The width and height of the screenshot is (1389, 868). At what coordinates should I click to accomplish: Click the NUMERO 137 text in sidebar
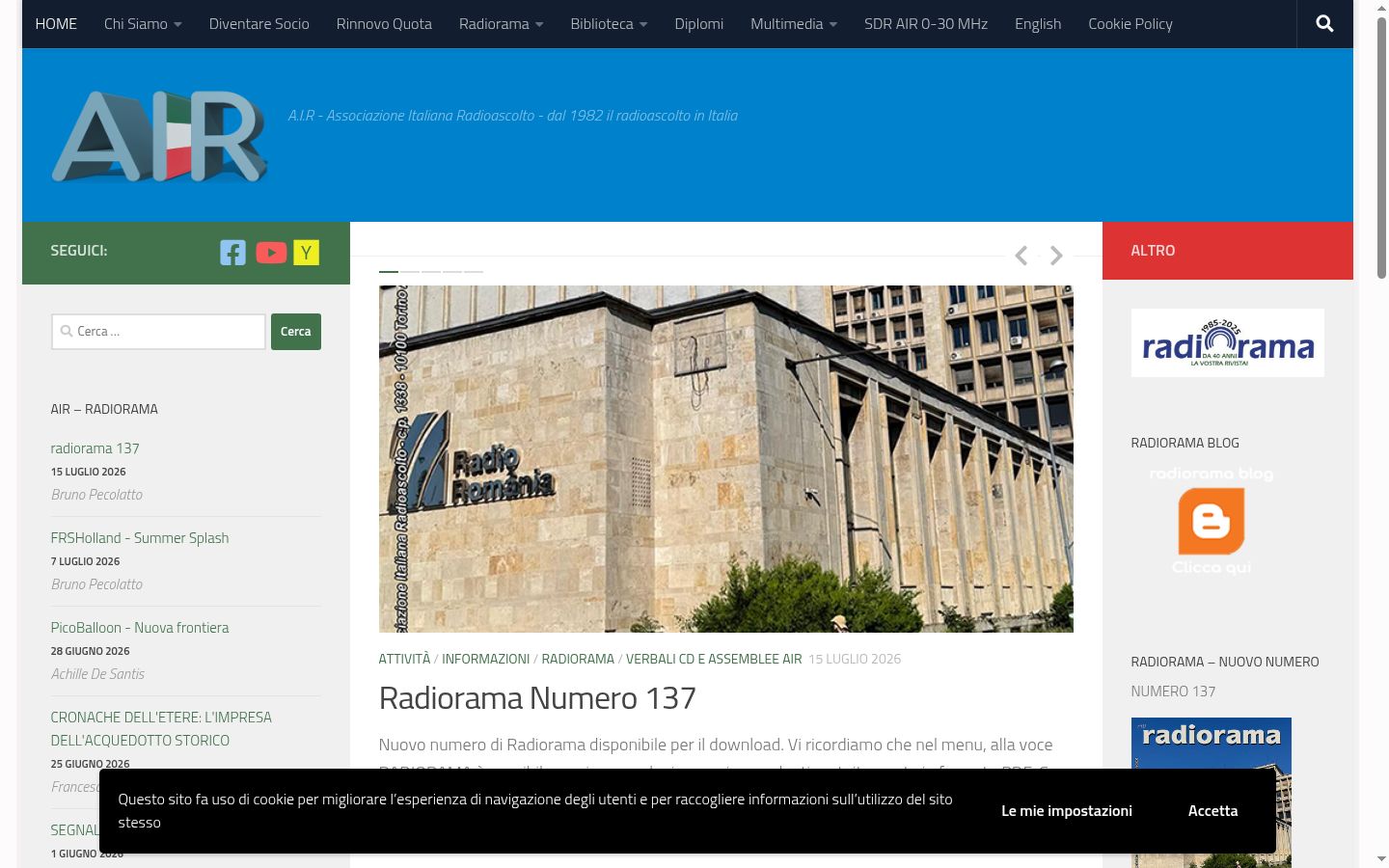tap(1173, 692)
